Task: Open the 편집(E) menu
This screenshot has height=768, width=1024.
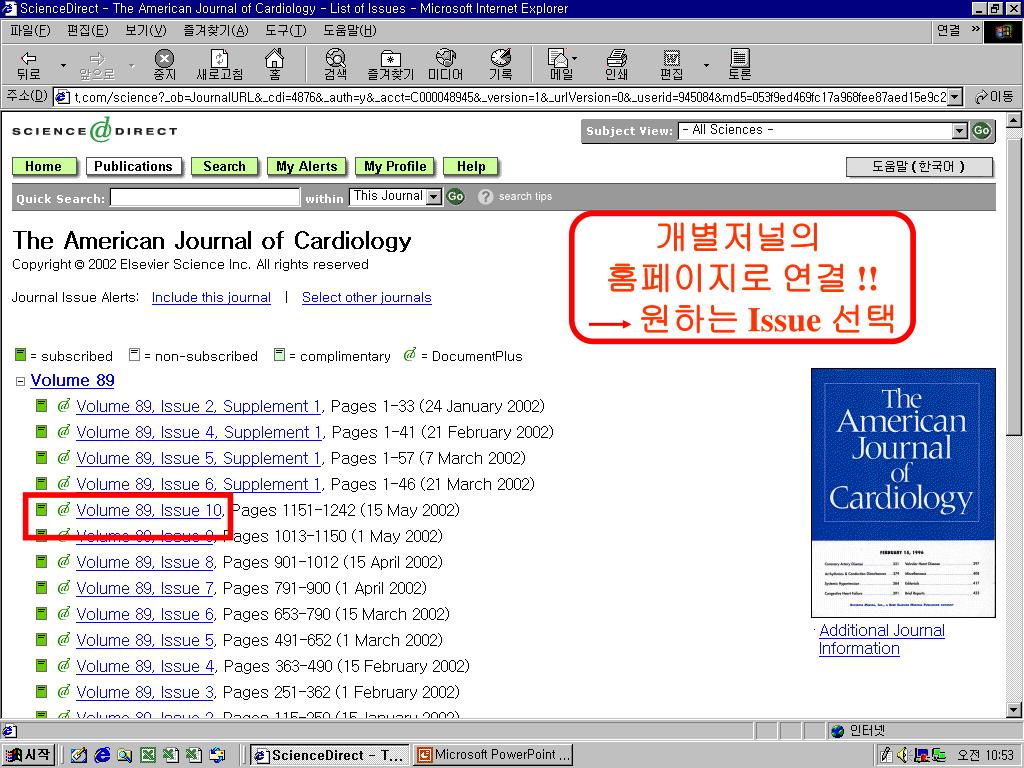Action: pos(88,30)
